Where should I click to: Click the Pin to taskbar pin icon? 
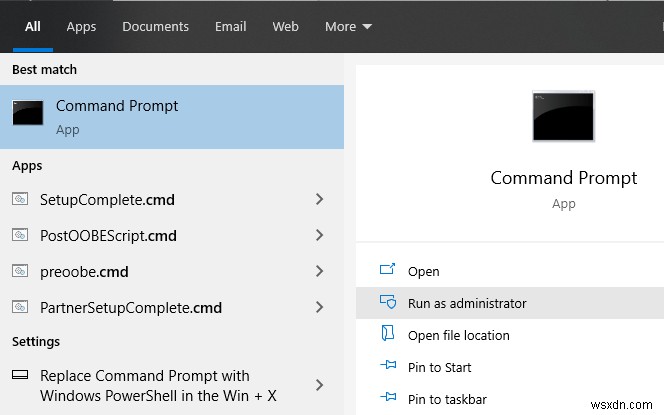388,399
